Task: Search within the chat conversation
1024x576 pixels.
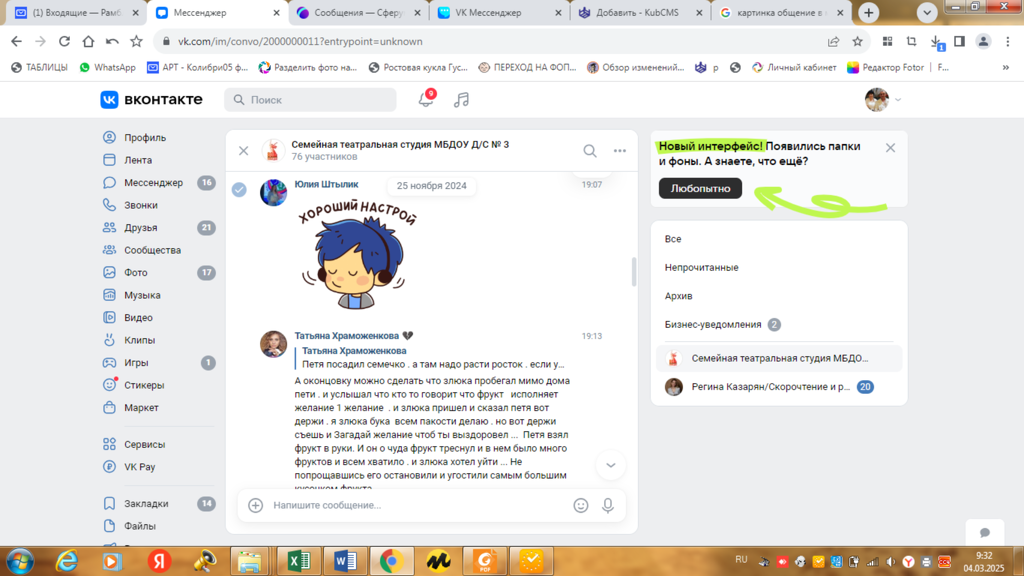Action: [x=590, y=151]
